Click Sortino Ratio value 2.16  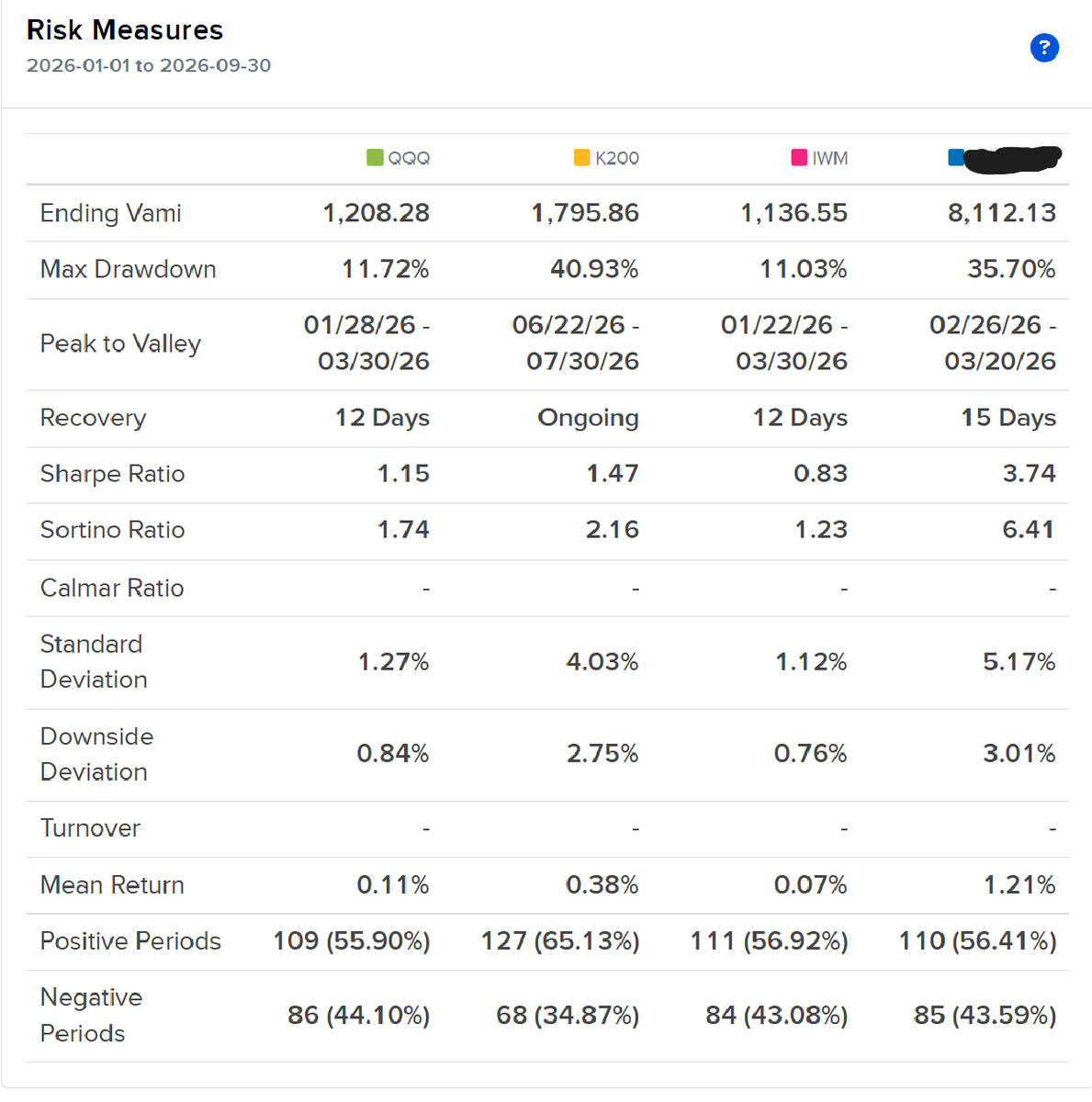point(613,530)
